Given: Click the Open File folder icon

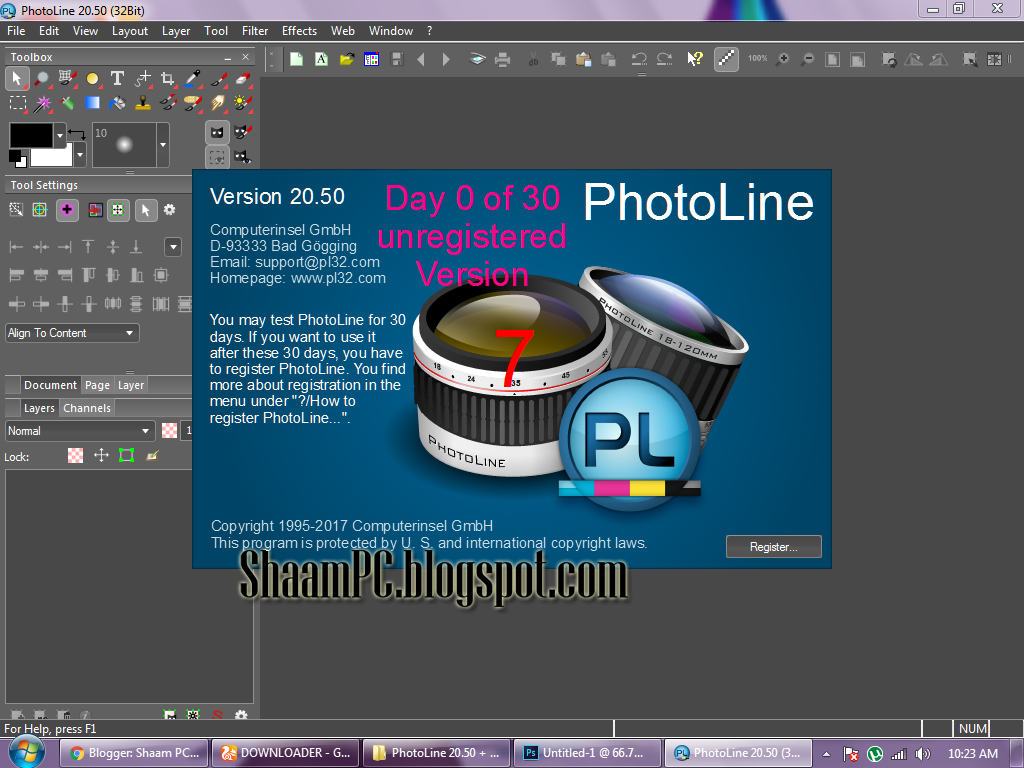Looking at the screenshot, I should [x=347, y=59].
